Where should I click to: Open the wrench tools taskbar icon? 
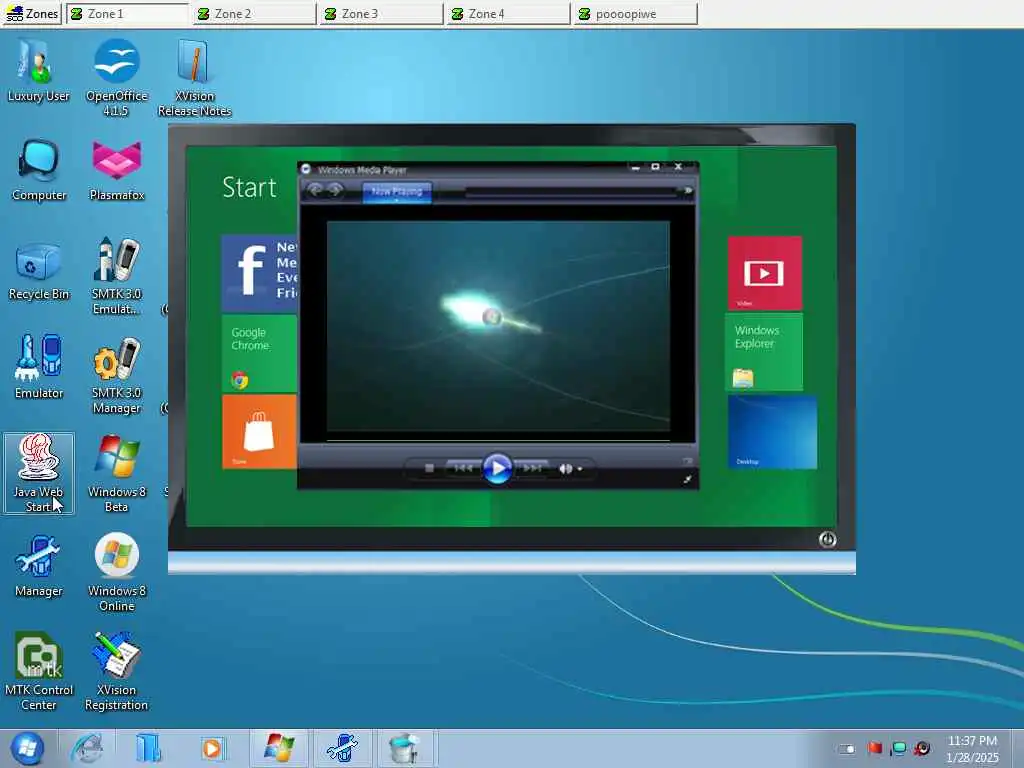coord(342,748)
